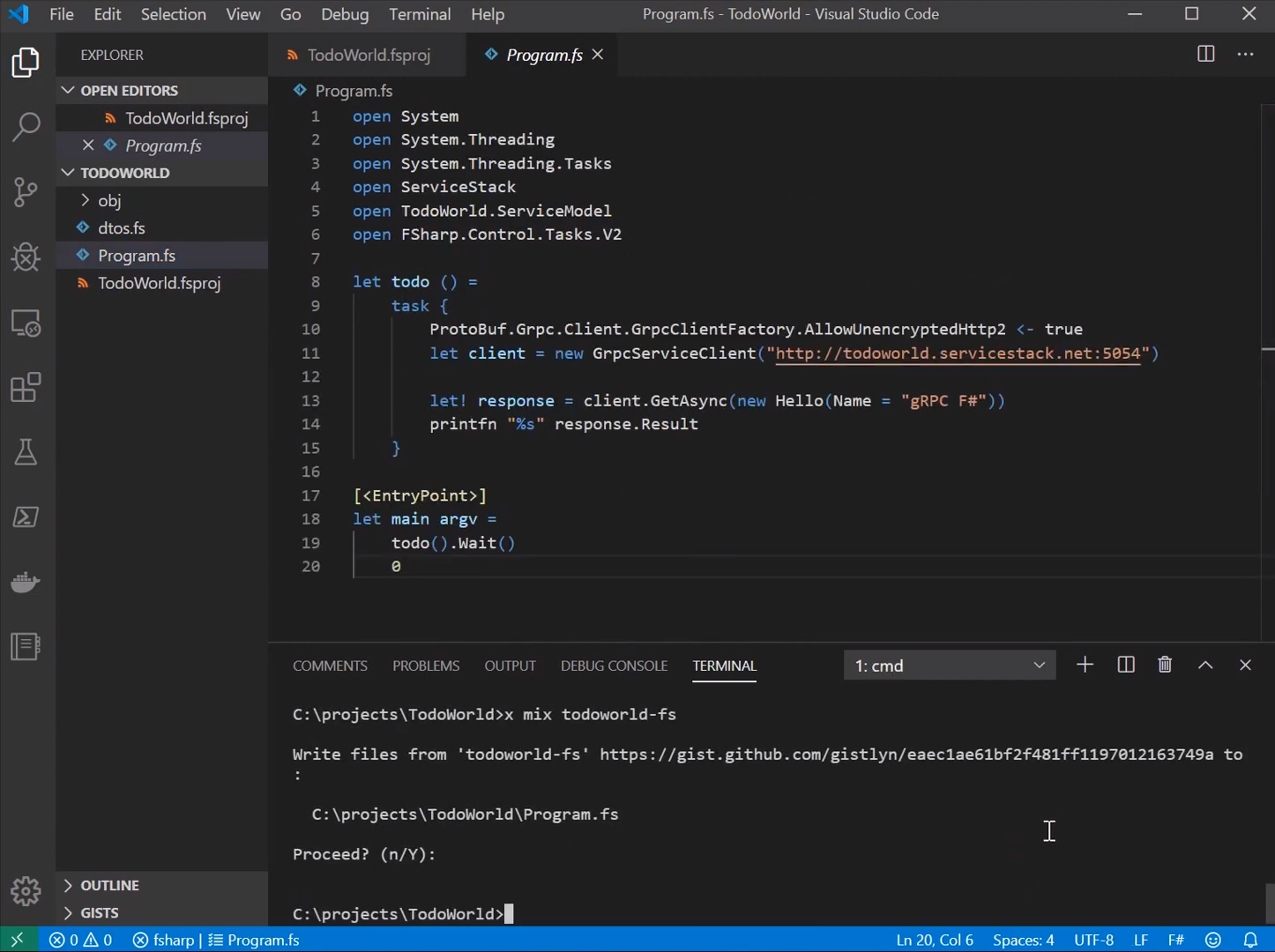Close the Program.fs editor tab

pos(598,55)
